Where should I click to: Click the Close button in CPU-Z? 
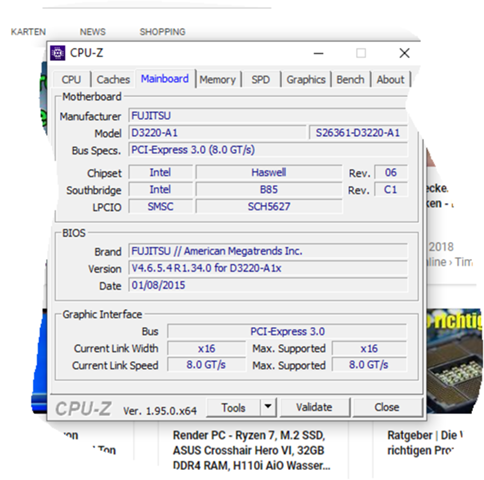tap(387, 407)
